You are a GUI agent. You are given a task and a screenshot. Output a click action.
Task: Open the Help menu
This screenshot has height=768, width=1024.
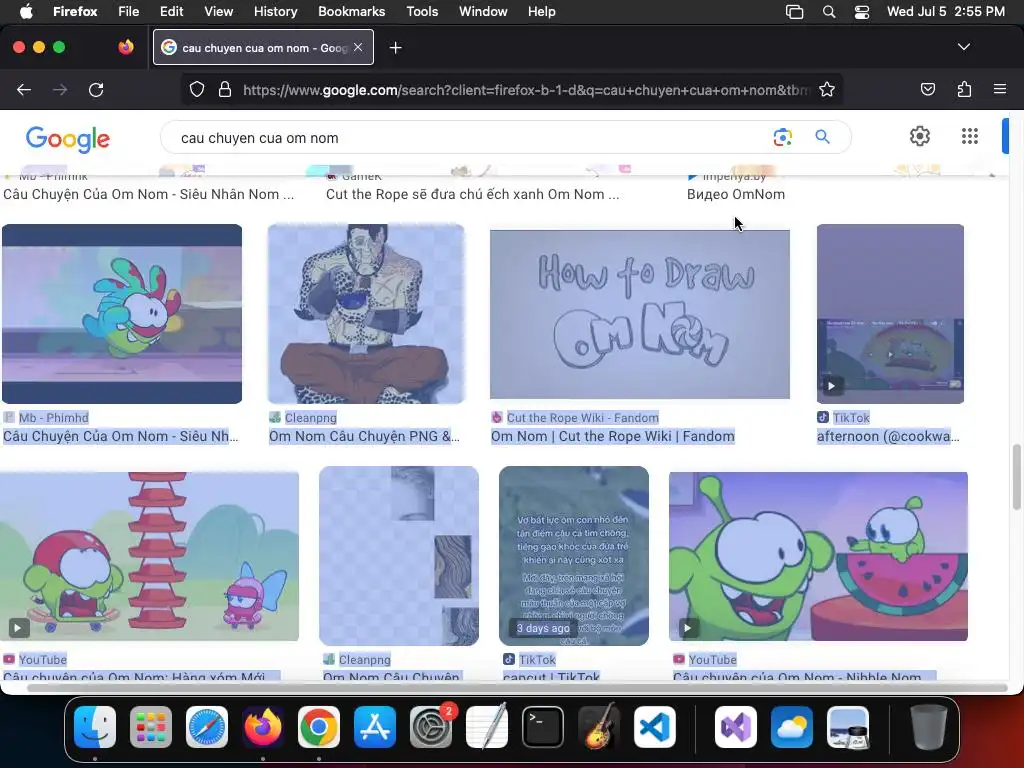click(541, 11)
